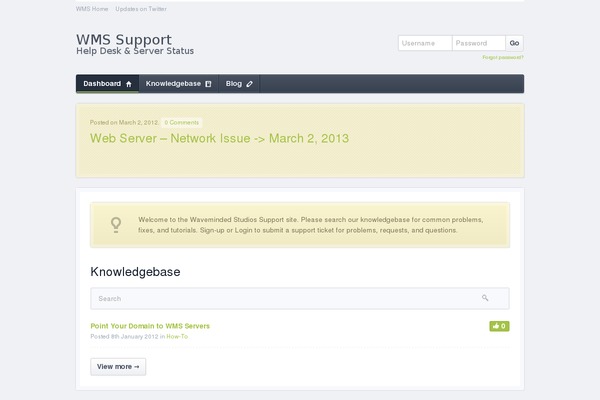Open the How-To category link
The width and height of the screenshot is (600, 400).
pyautogui.click(x=177, y=336)
